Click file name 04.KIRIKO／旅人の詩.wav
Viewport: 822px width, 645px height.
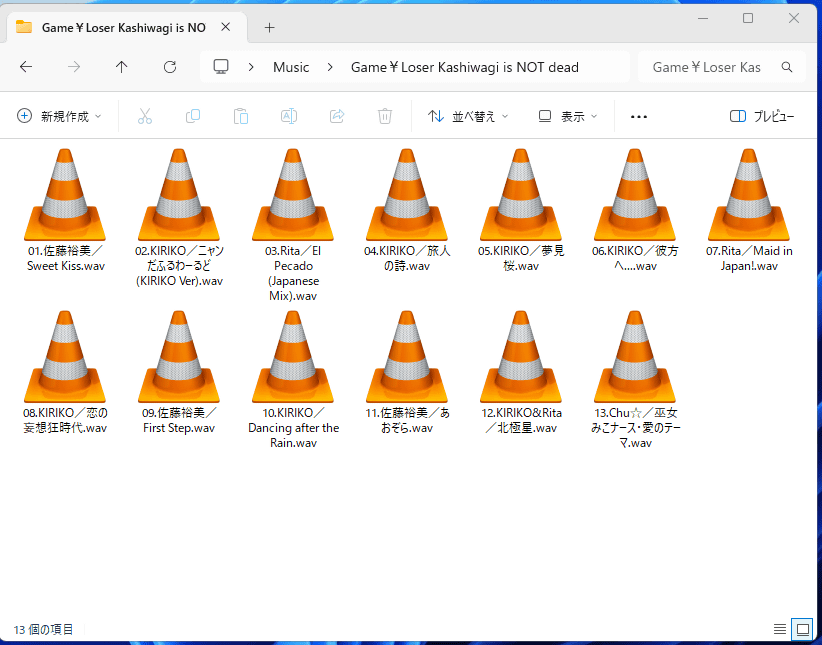point(407,259)
